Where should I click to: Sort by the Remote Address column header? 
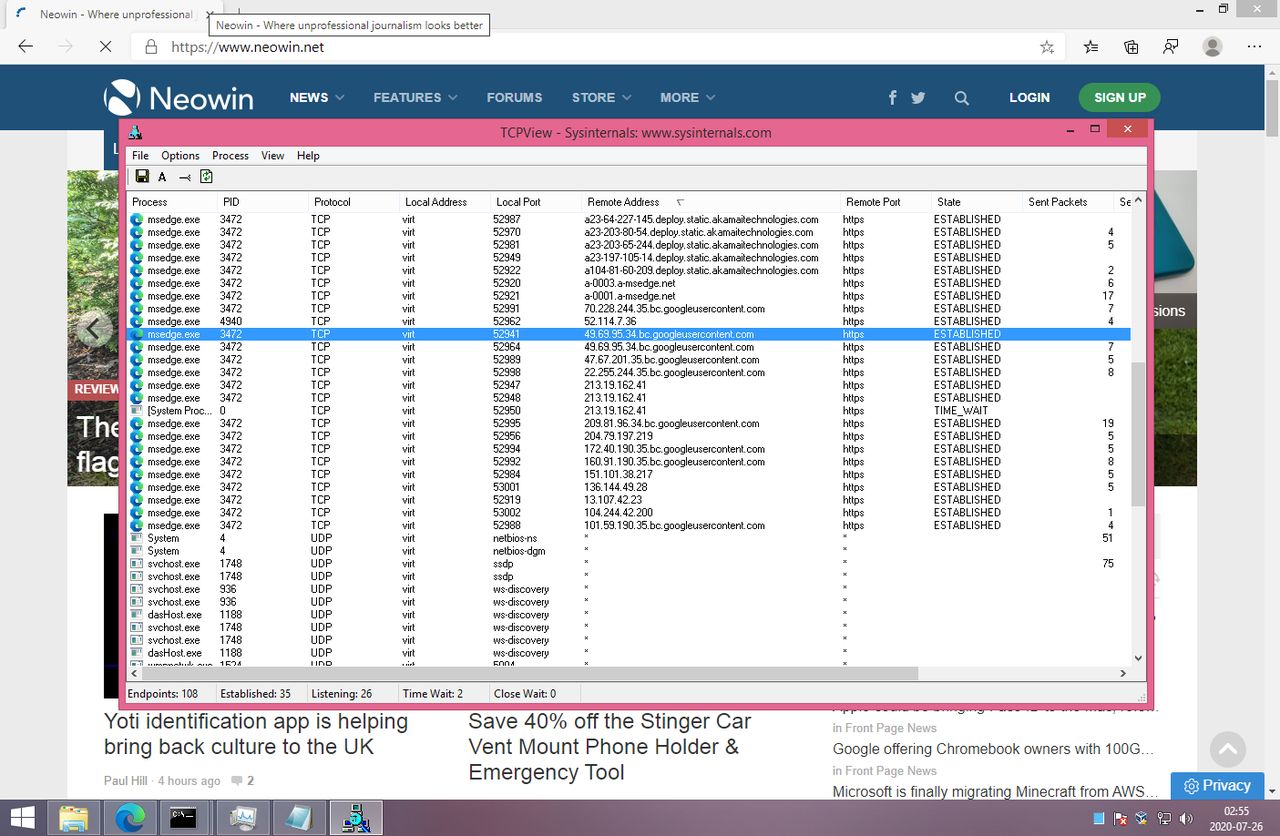(712, 202)
